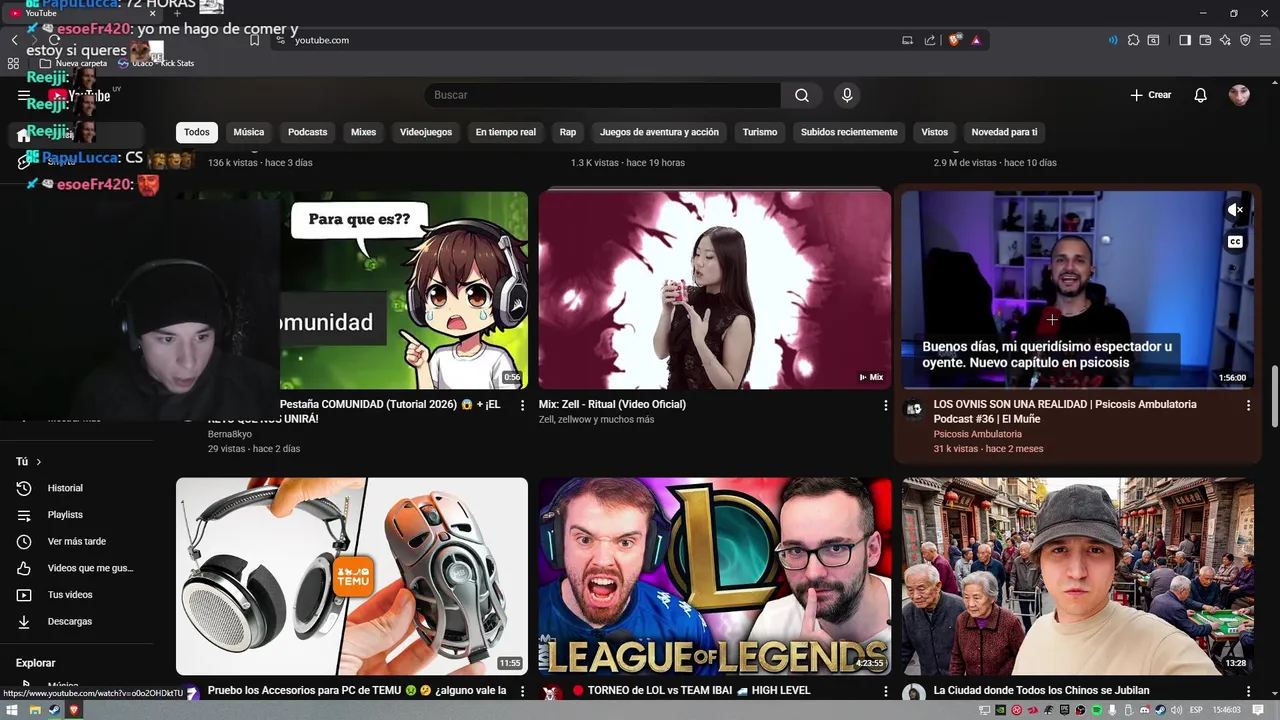The height and width of the screenshot is (720, 1280).
Task: Select the En tiempo real chip
Action: [506, 132]
